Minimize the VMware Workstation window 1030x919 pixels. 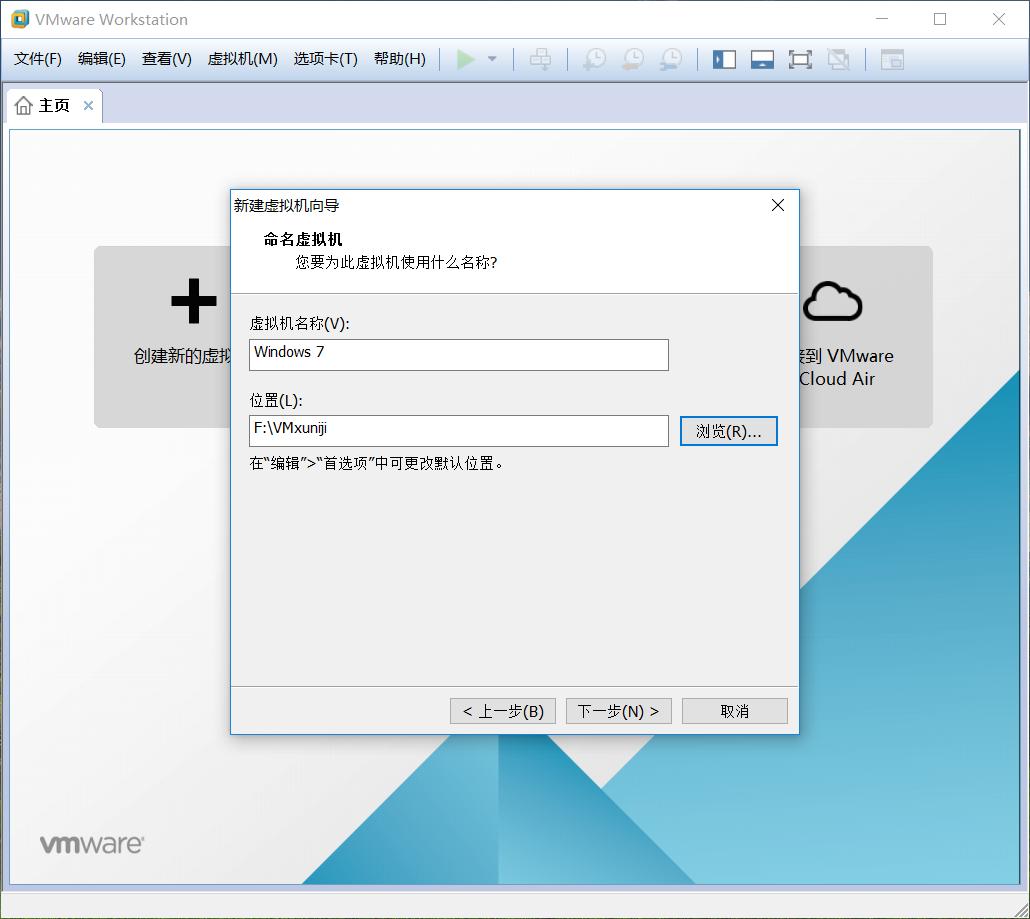[x=882, y=19]
